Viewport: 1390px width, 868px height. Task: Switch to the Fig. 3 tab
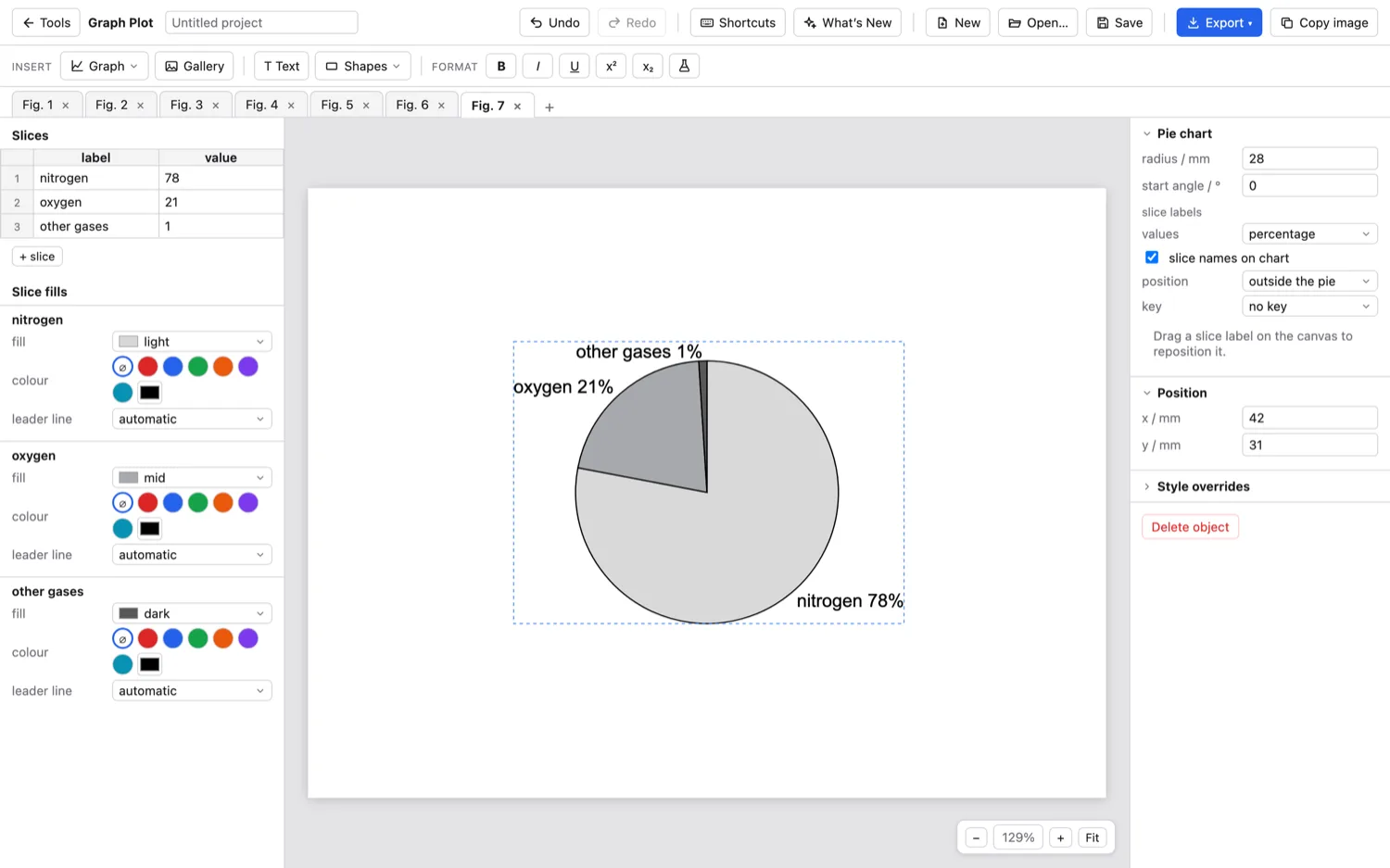(186, 105)
